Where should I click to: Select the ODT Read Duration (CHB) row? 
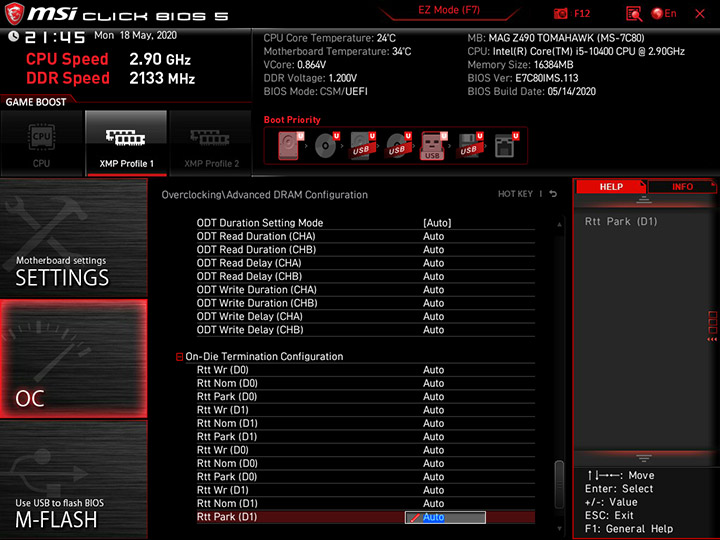click(x=366, y=250)
